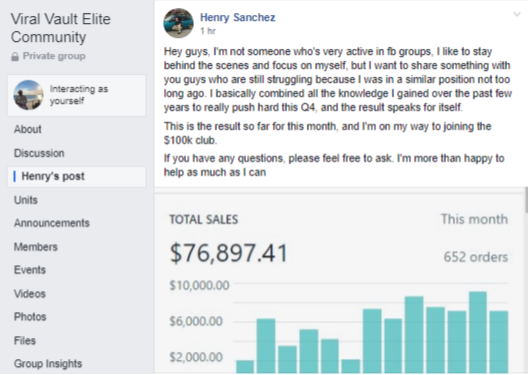Click your own avatar in Interacting as box
The width and height of the screenshot is (528, 375).
[x=29, y=95]
